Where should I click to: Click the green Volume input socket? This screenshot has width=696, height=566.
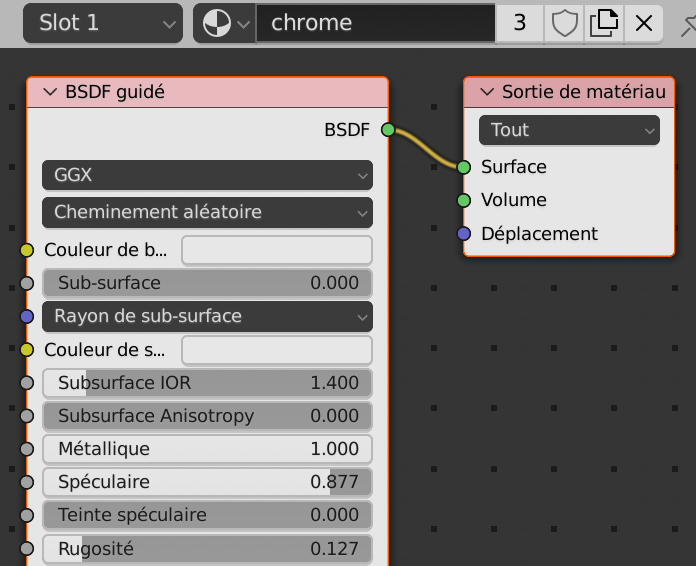pyautogui.click(x=464, y=200)
